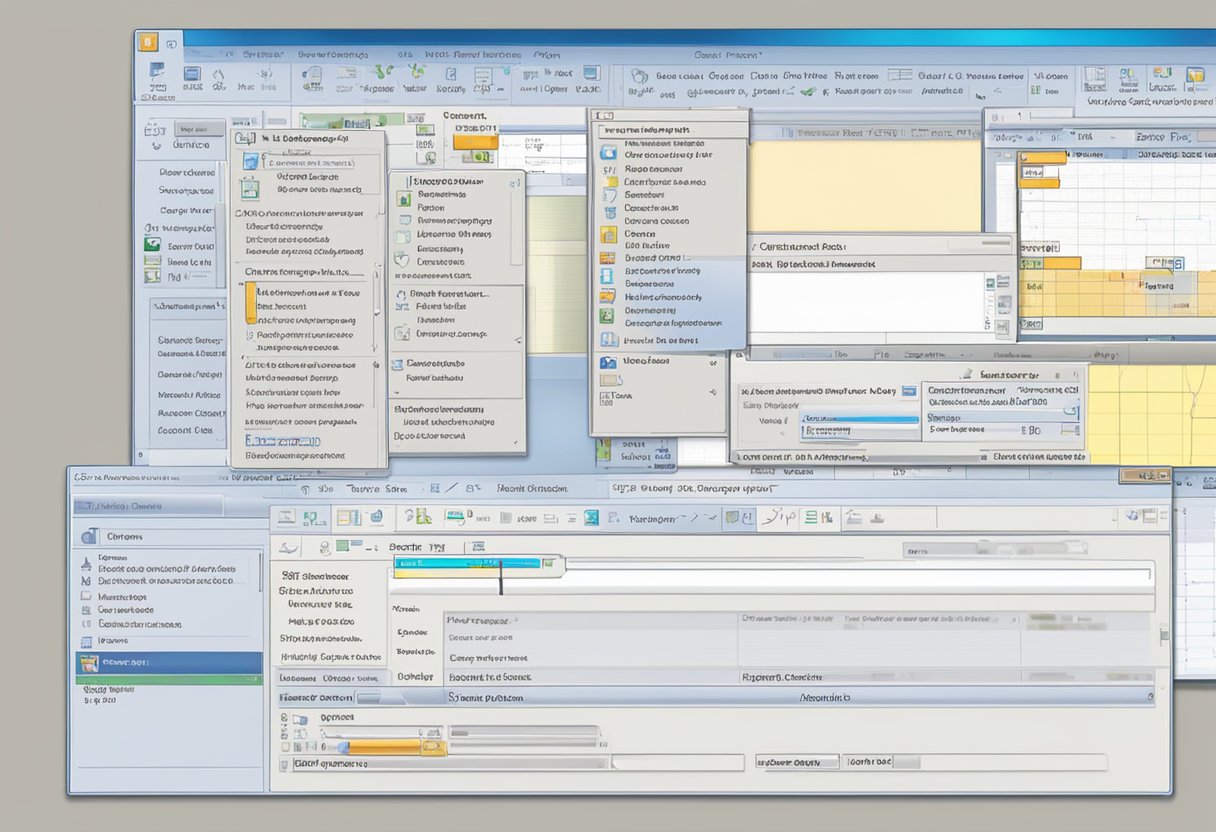This screenshot has width=1216, height=832.
Task: Click the orange application button in title bar
Action: pyautogui.click(x=148, y=43)
